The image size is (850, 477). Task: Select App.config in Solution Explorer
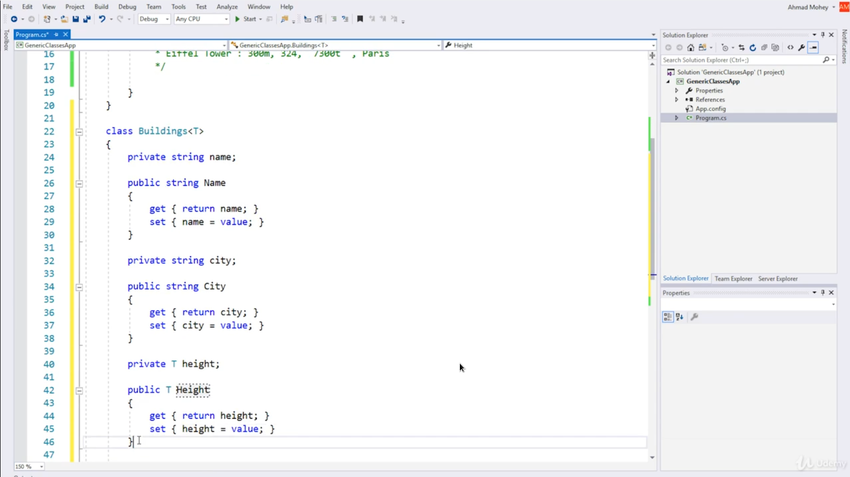pyautogui.click(x=711, y=109)
